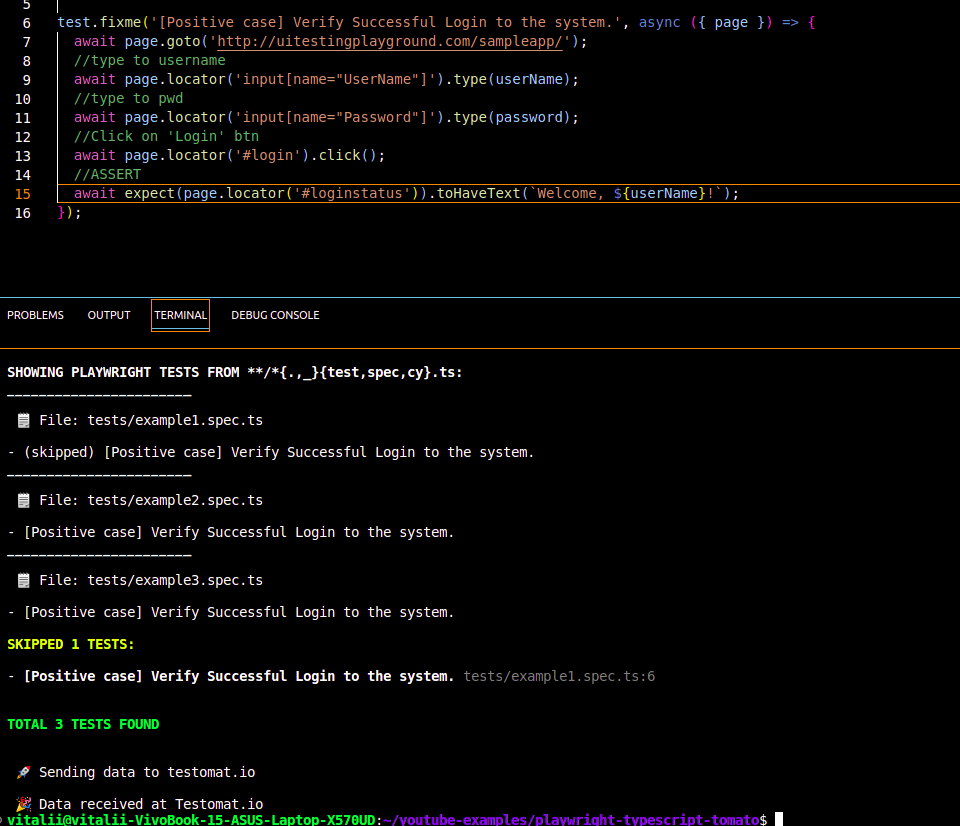Click the rocket icon before Sending data
Image resolution: width=960 pixels, height=826 pixels.
23,772
